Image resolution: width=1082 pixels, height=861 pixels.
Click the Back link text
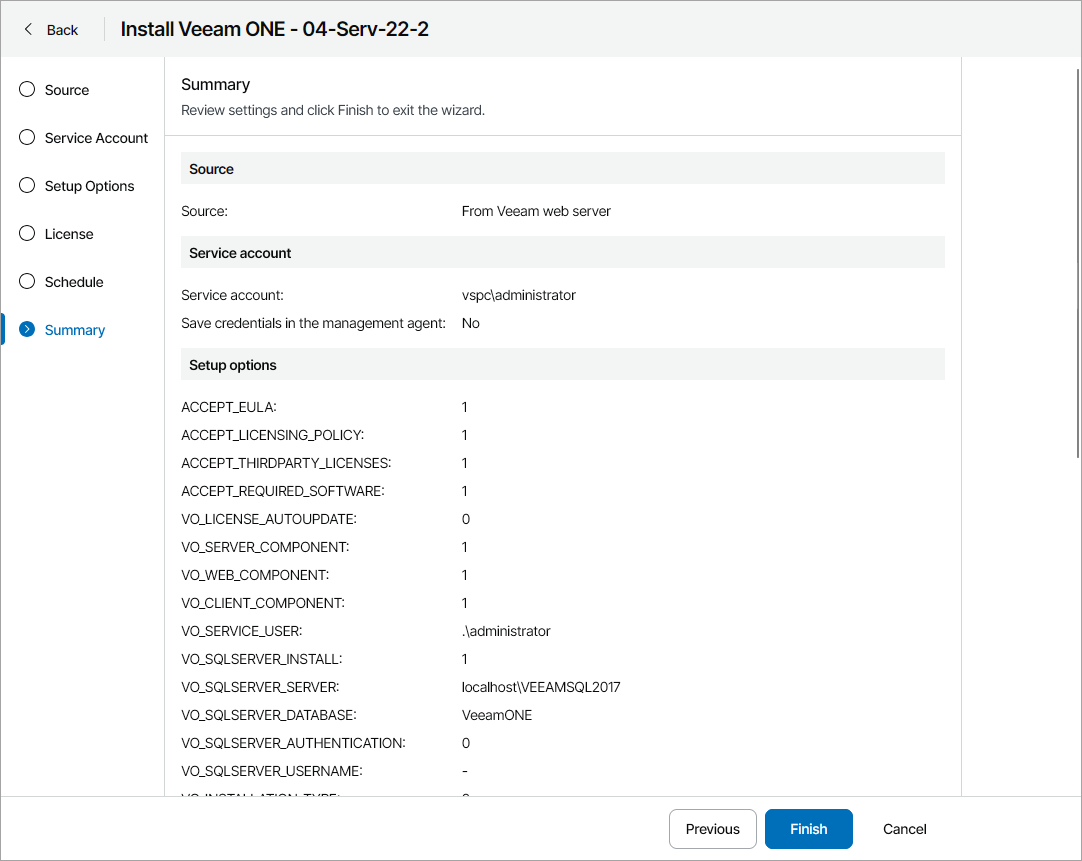pos(62,30)
